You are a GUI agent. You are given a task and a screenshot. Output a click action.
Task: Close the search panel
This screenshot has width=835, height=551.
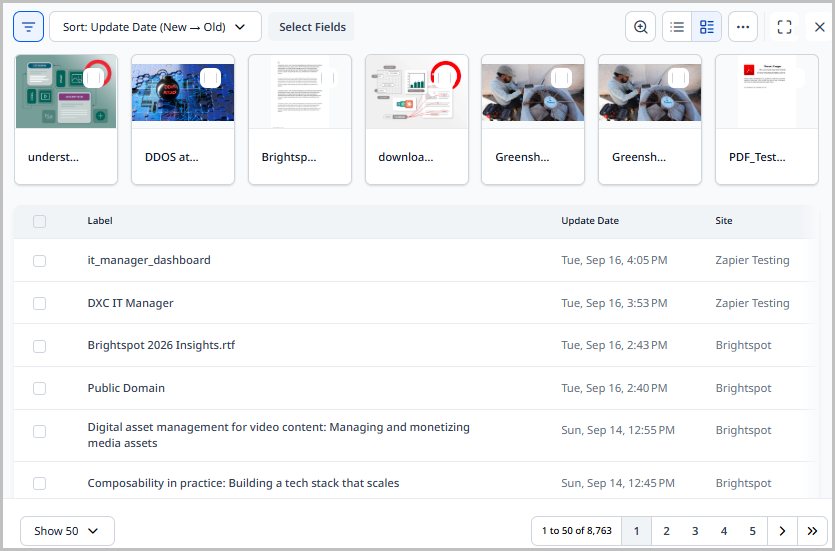(x=820, y=27)
